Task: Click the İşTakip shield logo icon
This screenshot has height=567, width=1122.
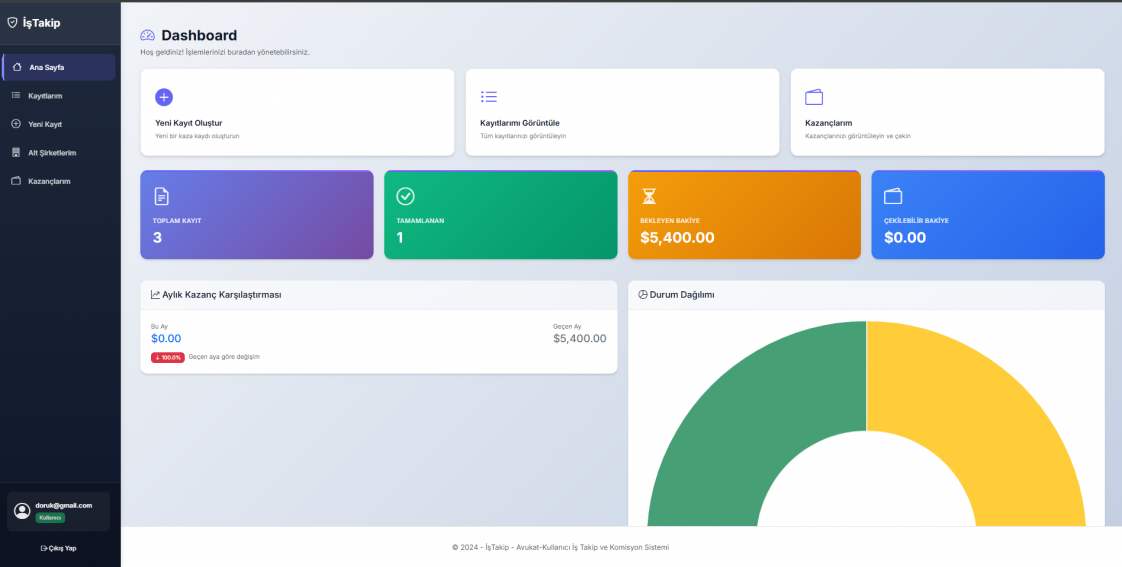Action: (12, 22)
